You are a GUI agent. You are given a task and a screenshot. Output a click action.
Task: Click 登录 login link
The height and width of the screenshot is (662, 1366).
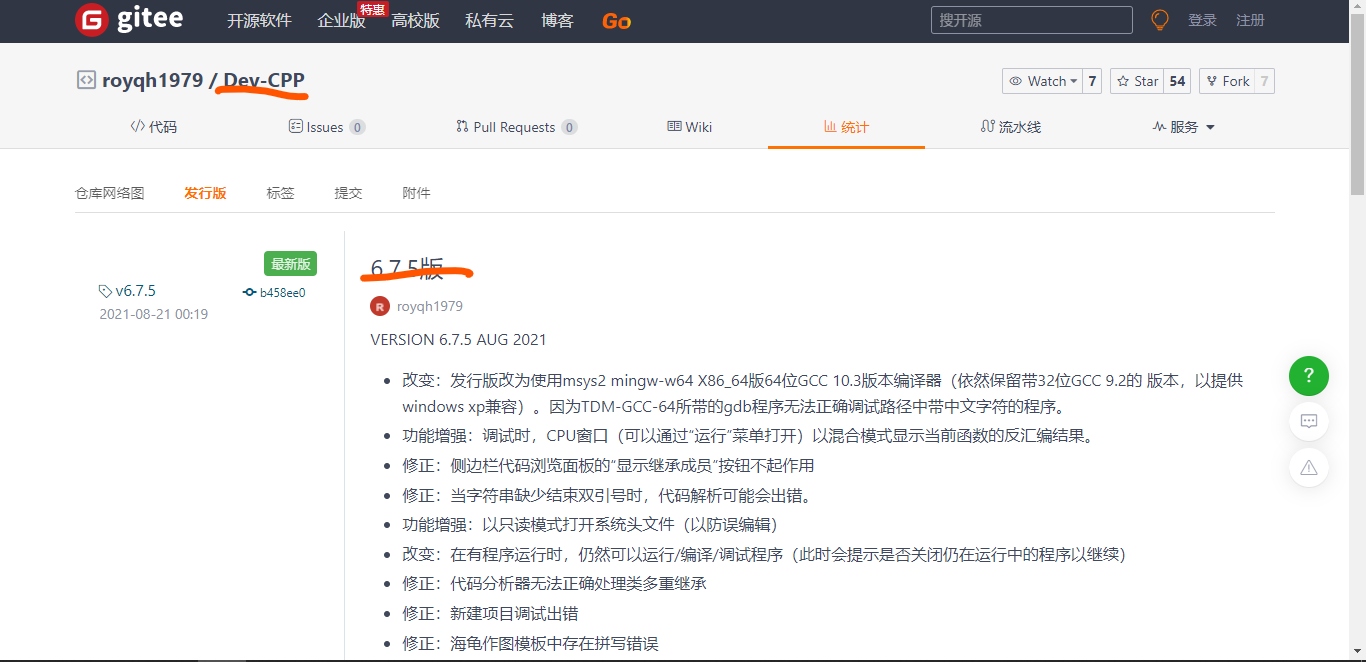click(x=1202, y=20)
